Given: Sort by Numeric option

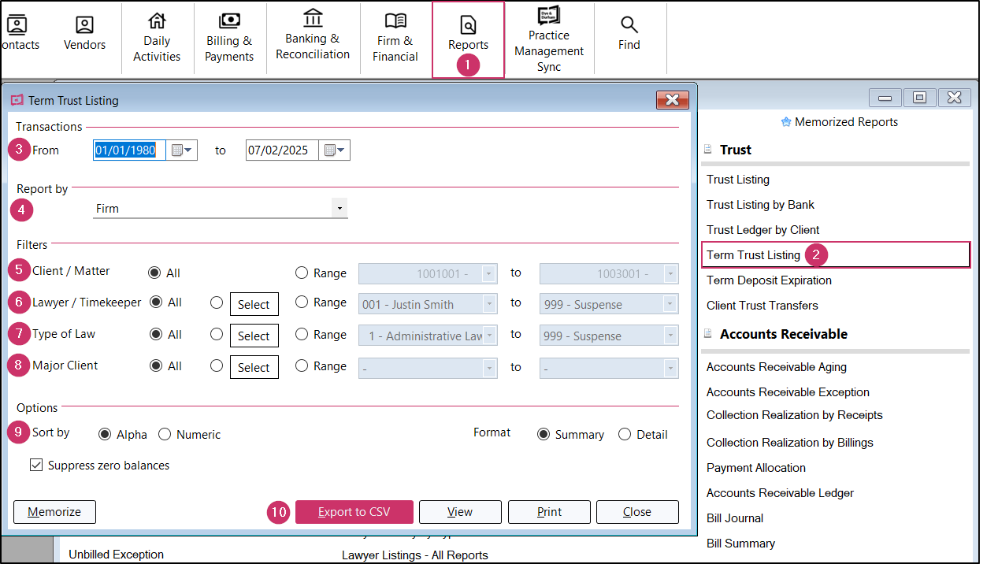Looking at the screenshot, I should [x=165, y=434].
